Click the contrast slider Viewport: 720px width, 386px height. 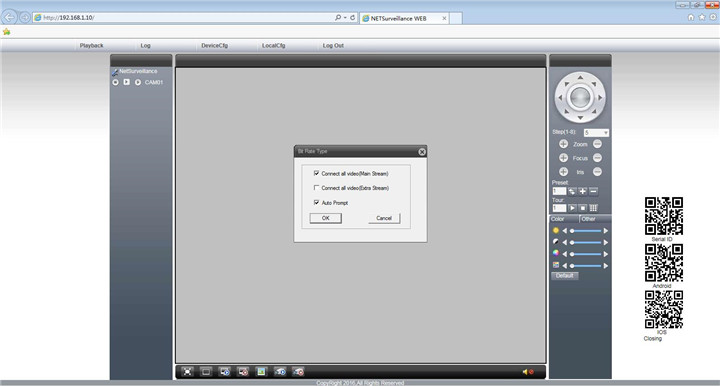point(585,242)
